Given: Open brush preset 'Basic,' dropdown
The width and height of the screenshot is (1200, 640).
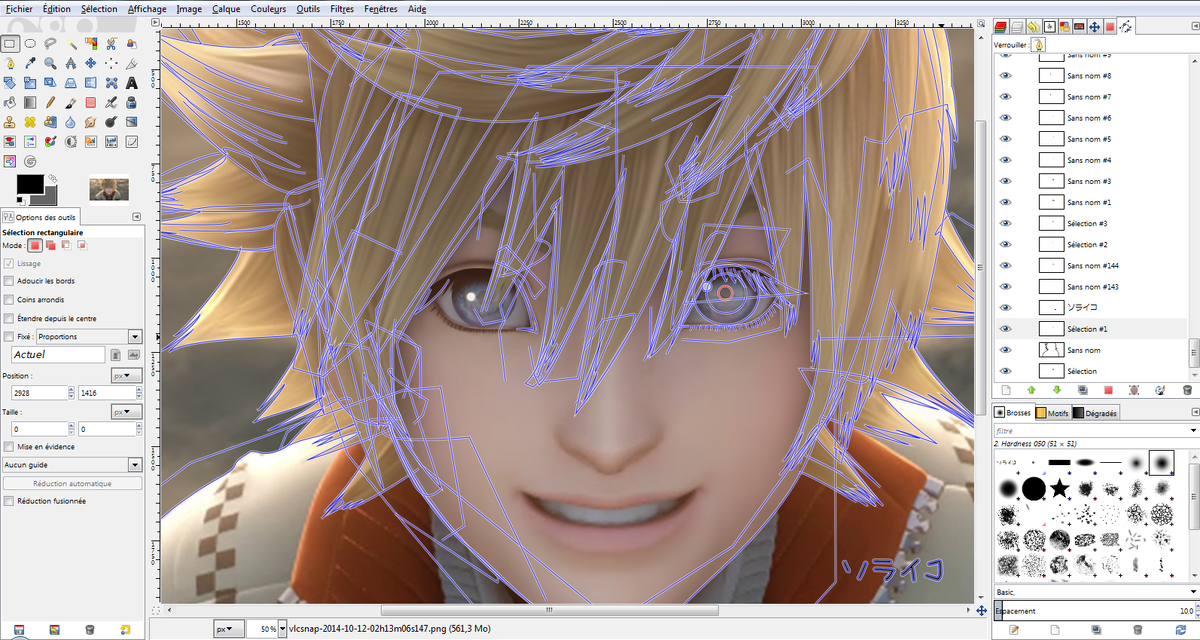Looking at the screenshot, I should 1095,592.
